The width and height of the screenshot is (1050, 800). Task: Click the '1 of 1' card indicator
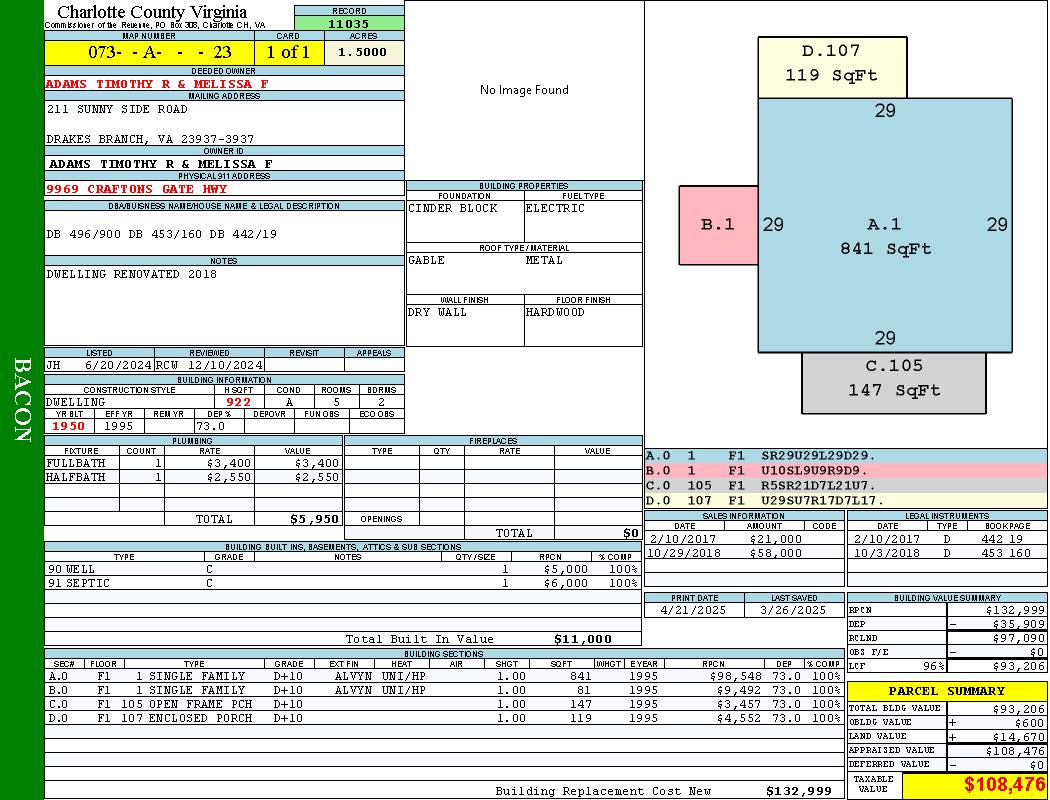coord(288,52)
